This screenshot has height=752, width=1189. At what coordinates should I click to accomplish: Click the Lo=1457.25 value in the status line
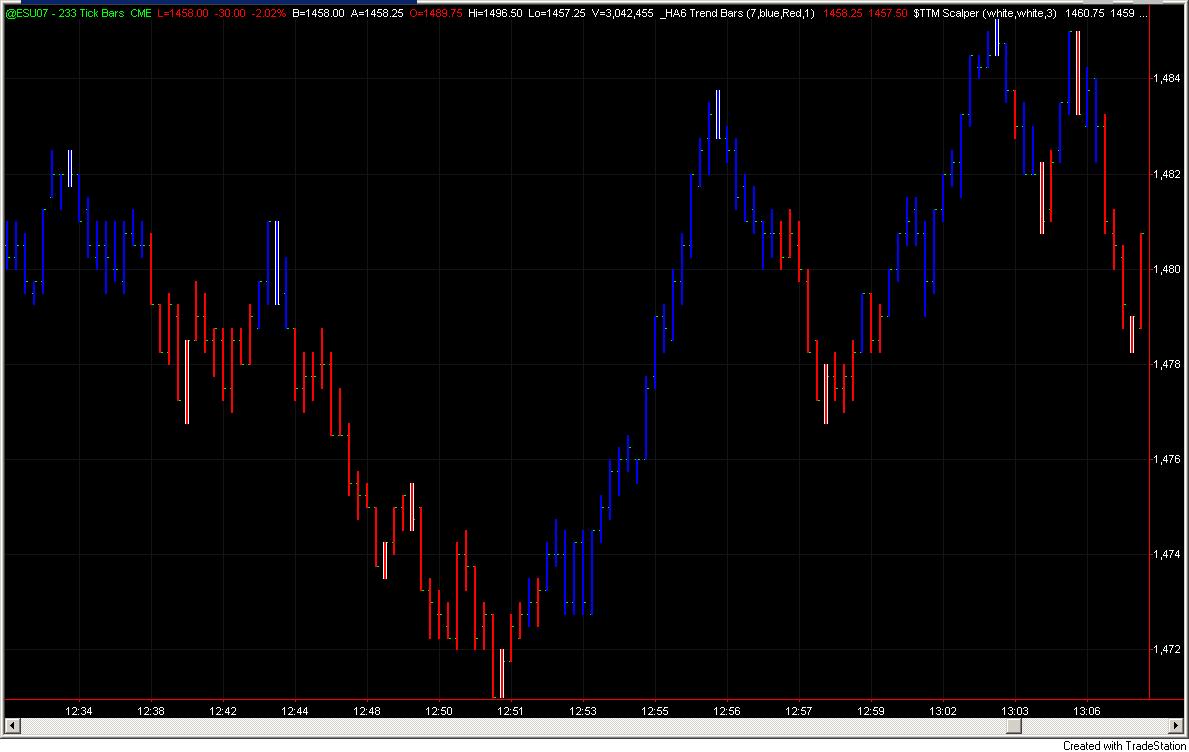557,14
